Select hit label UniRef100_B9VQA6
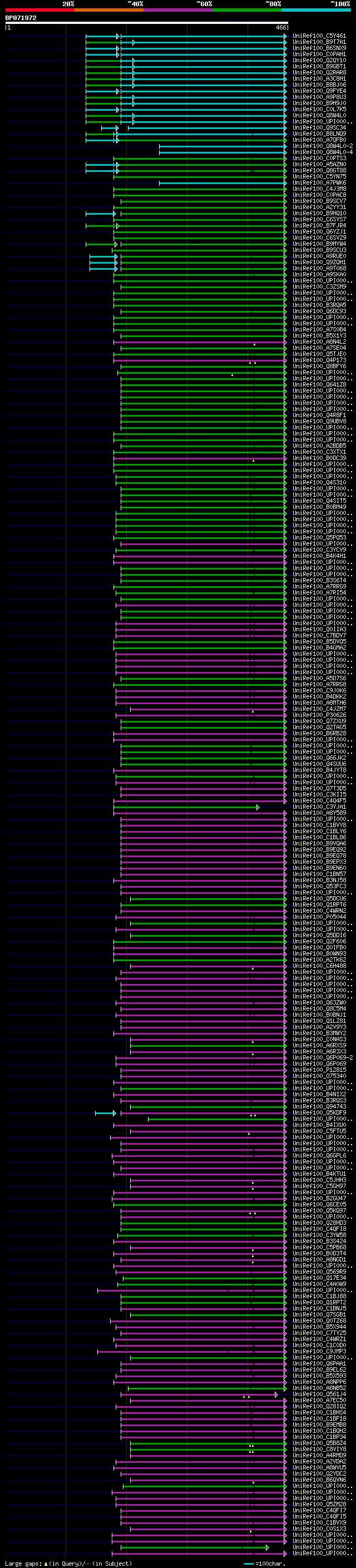 coord(319,844)
